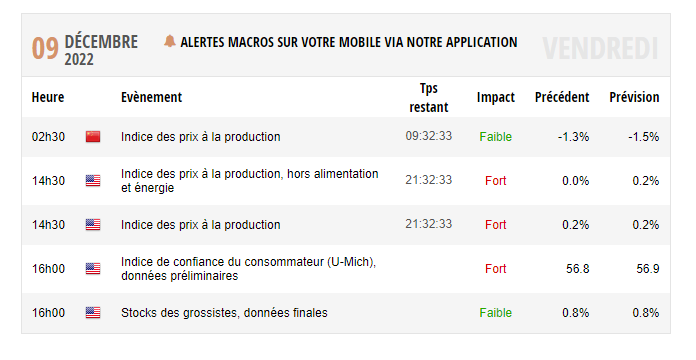This screenshot has width=696, height=360.
Task: Open the hors alimentation et énergie event
Action: click(x=249, y=181)
